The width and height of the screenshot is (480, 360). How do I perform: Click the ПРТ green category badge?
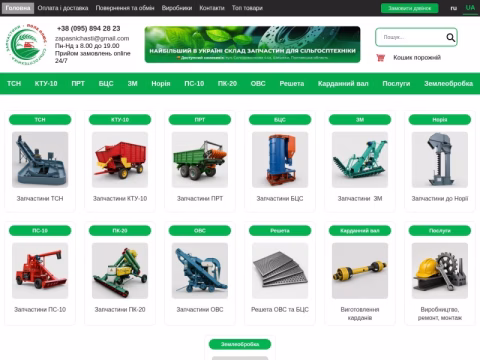tap(200, 120)
